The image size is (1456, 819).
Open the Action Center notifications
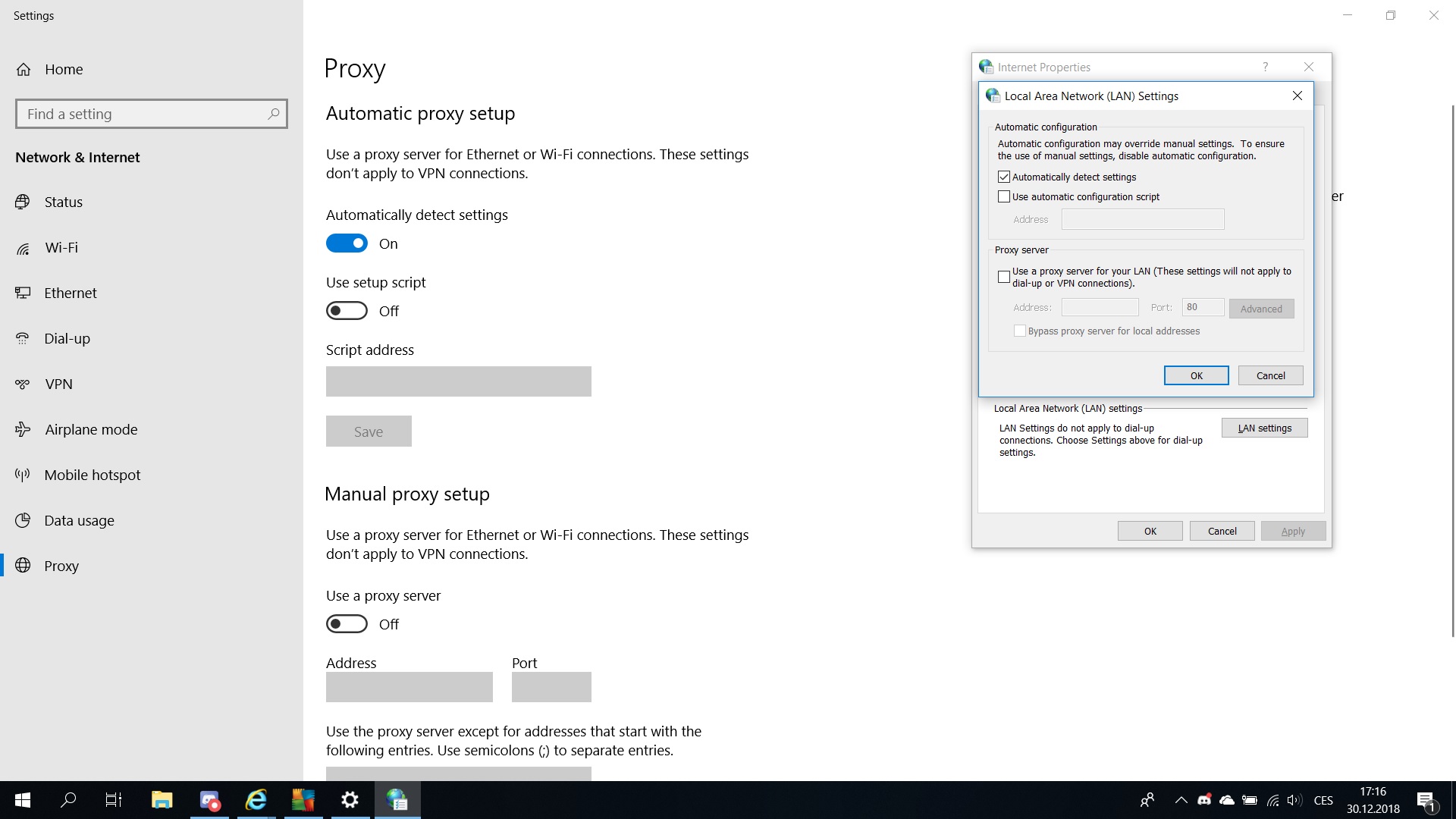(x=1426, y=800)
